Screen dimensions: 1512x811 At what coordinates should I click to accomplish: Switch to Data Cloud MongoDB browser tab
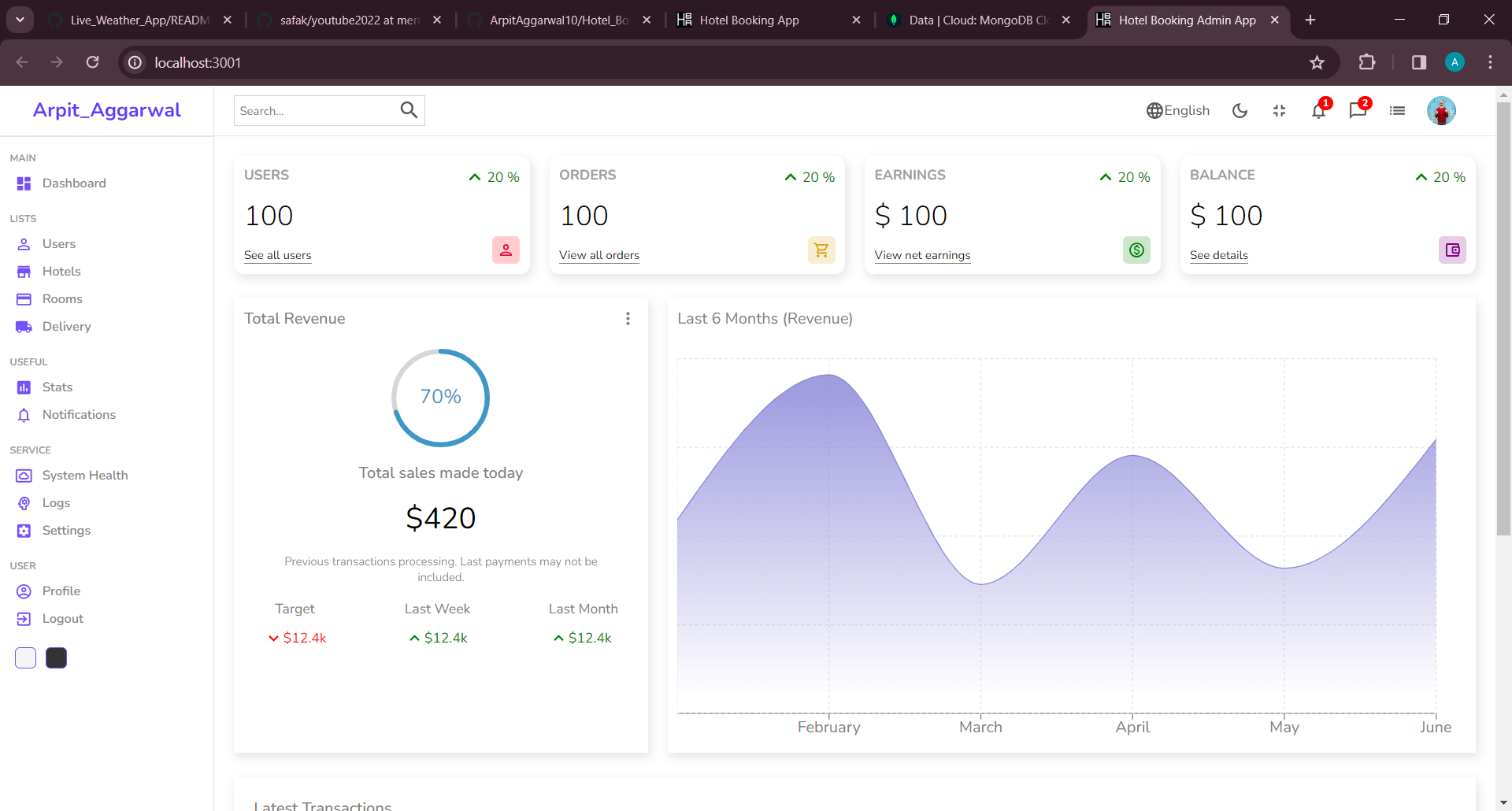tap(979, 20)
